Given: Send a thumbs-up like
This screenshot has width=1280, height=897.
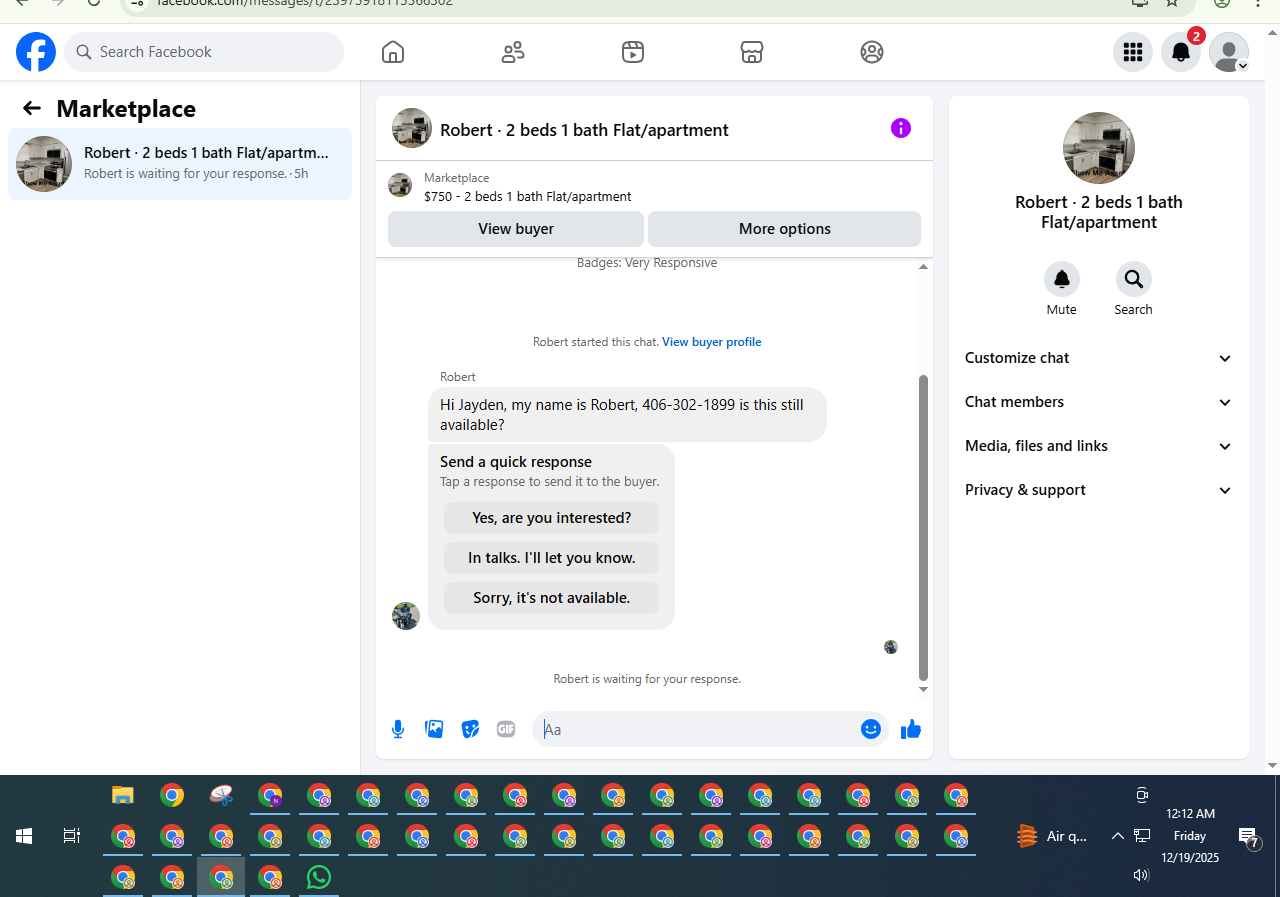Looking at the screenshot, I should pyautogui.click(x=910, y=729).
